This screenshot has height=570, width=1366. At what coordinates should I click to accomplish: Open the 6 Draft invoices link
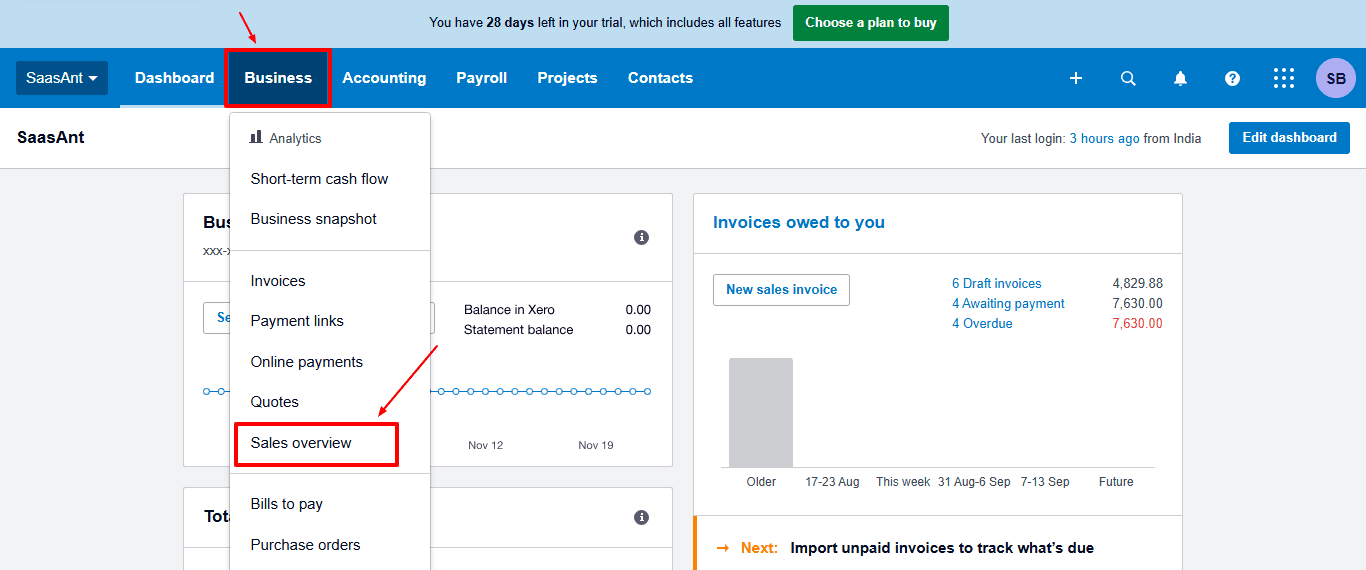coord(996,284)
